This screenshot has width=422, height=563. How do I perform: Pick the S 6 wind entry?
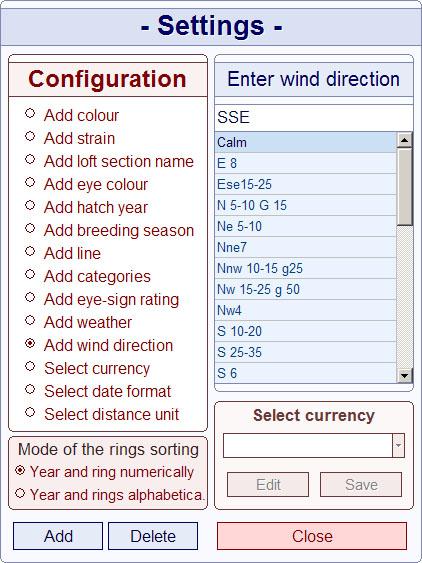point(306,373)
